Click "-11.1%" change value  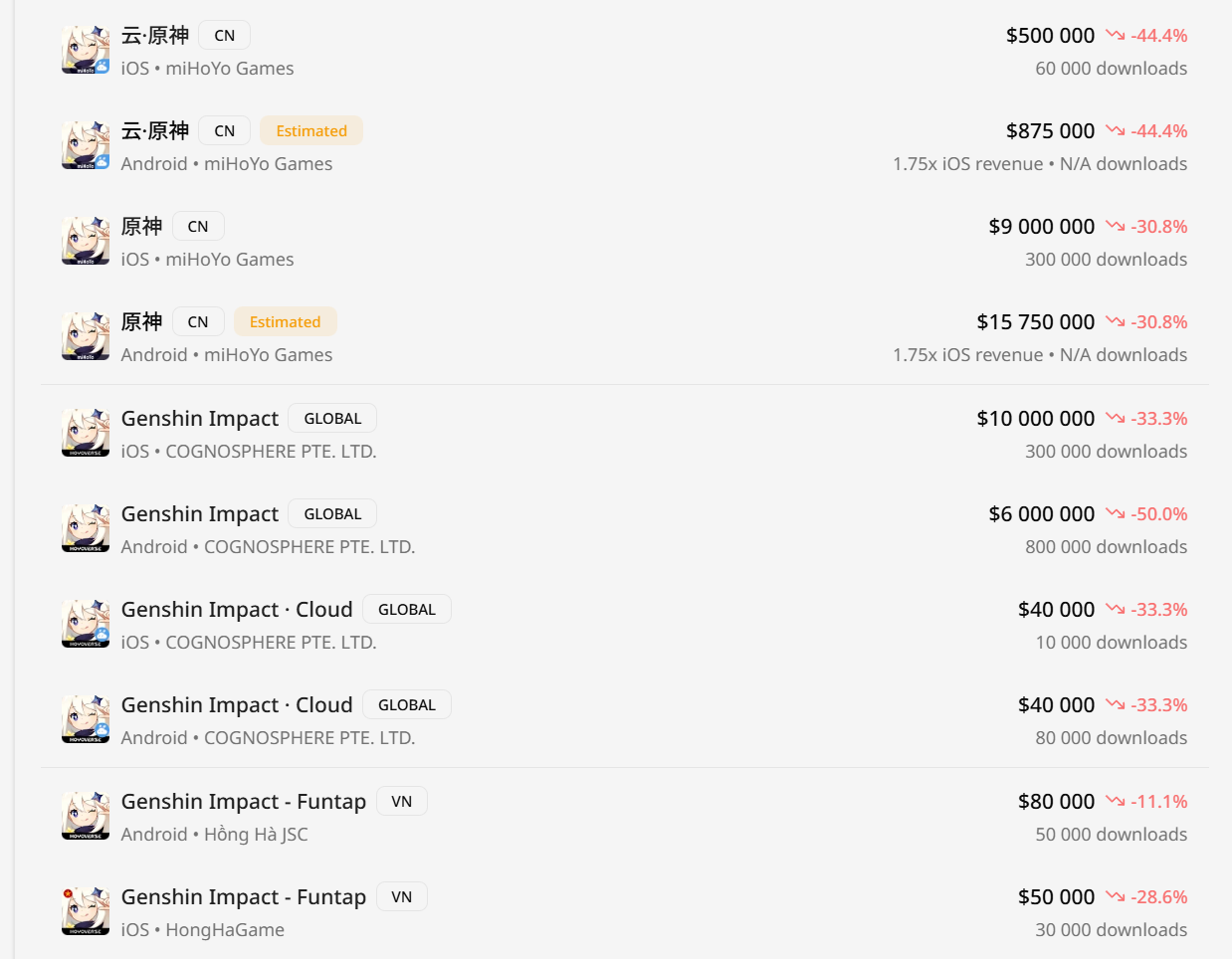[x=1159, y=802]
